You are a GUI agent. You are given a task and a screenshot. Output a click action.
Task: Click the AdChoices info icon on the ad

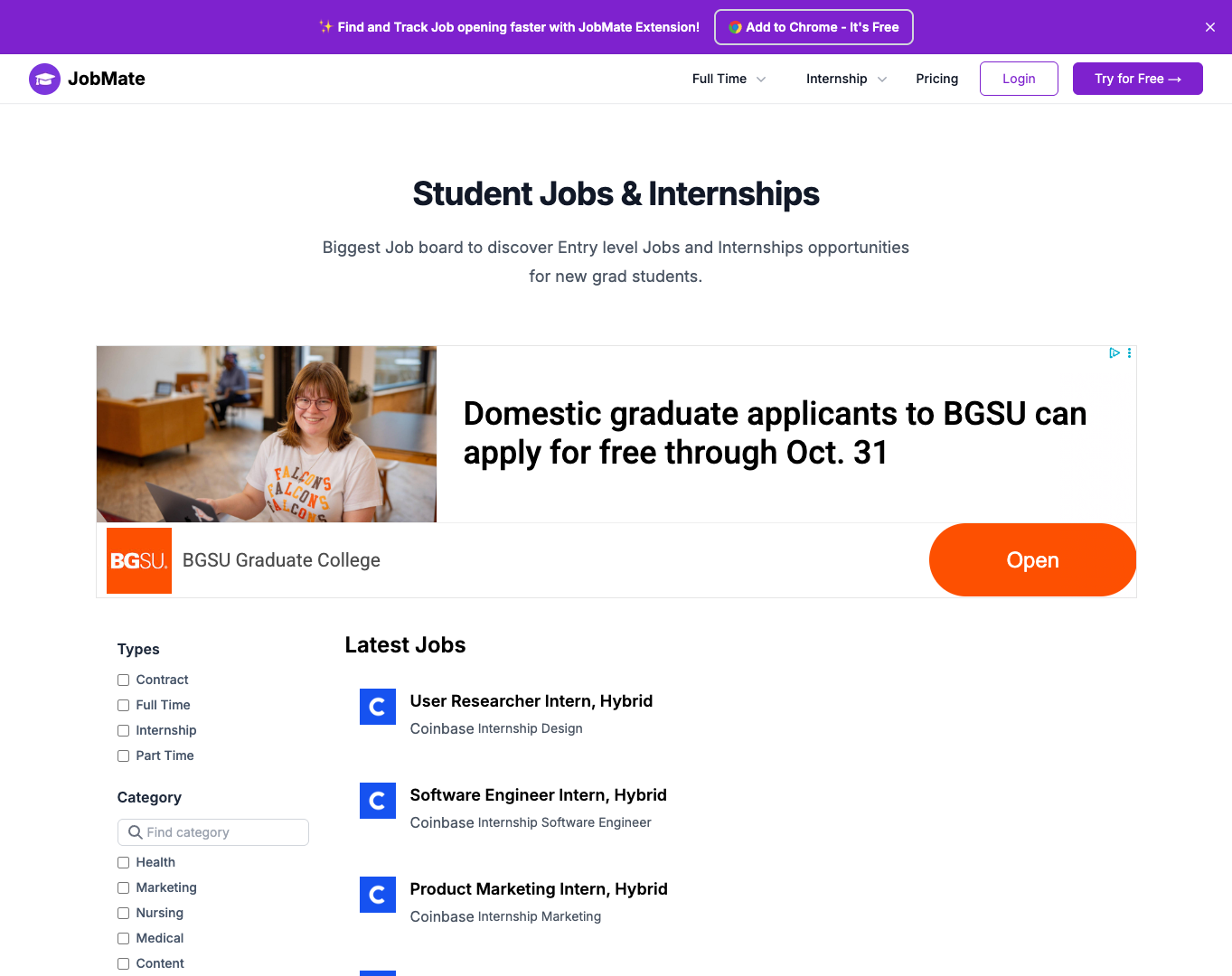coord(1114,352)
